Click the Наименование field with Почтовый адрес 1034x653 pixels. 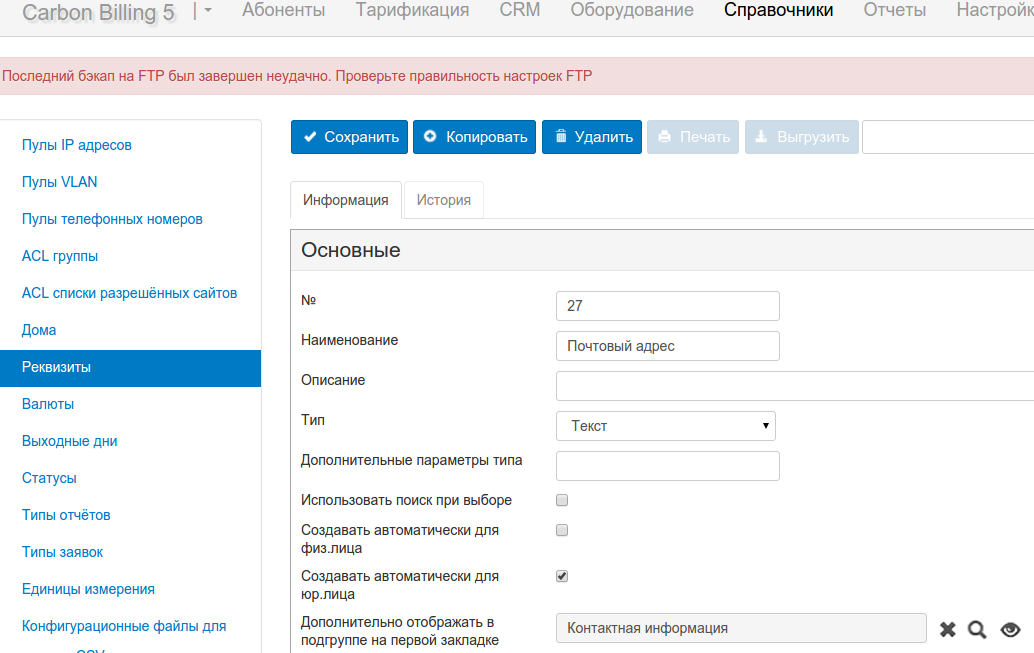pyautogui.click(x=667, y=346)
